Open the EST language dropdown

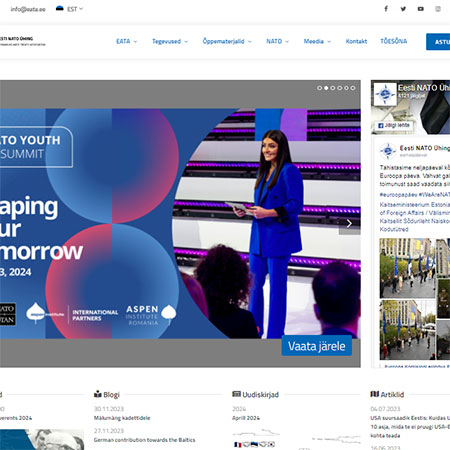[75, 9]
